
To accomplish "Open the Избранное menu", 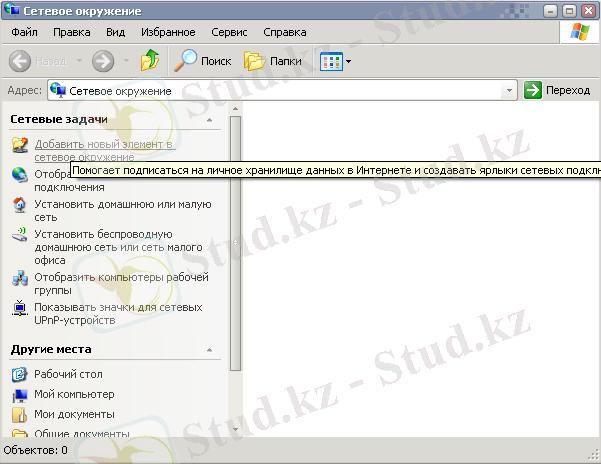I will (x=168, y=32).
